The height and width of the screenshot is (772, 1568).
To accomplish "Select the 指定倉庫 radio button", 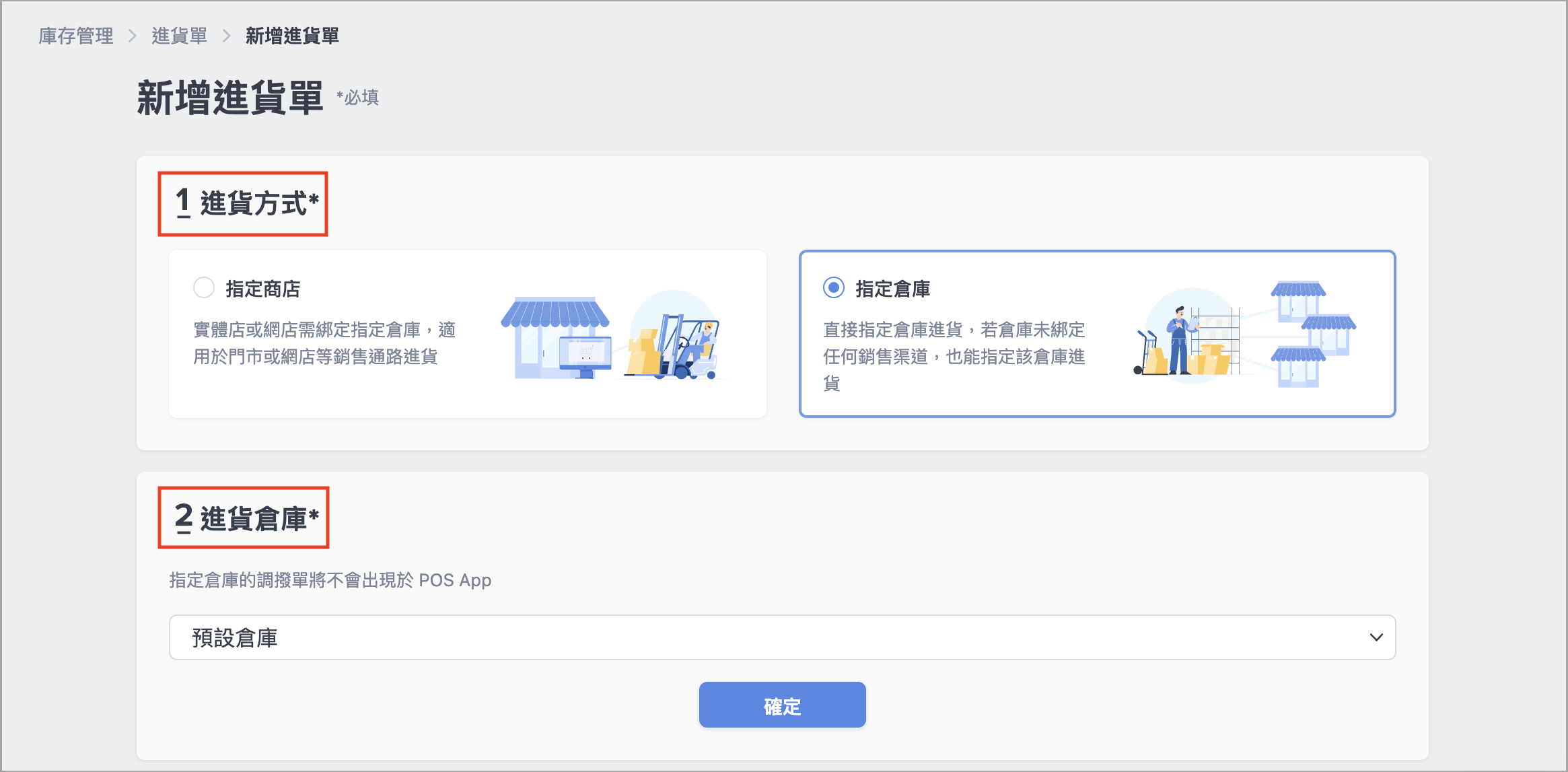I will [834, 288].
